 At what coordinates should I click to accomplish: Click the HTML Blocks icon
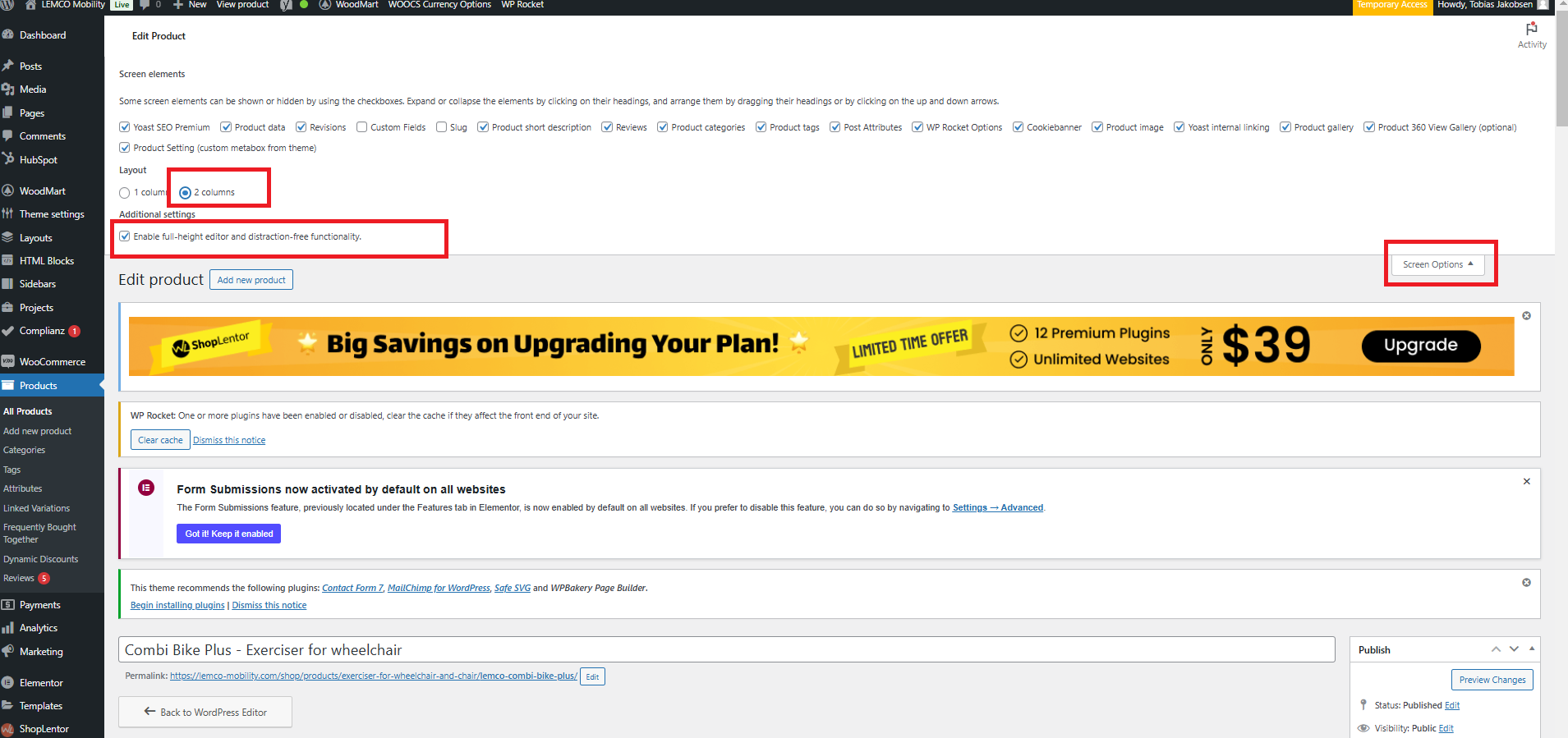point(8,261)
